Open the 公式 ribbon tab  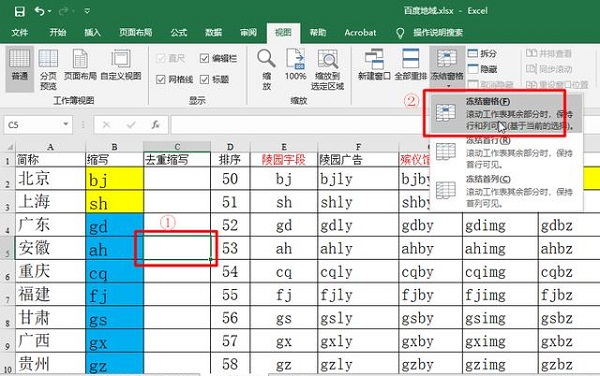click(x=179, y=33)
